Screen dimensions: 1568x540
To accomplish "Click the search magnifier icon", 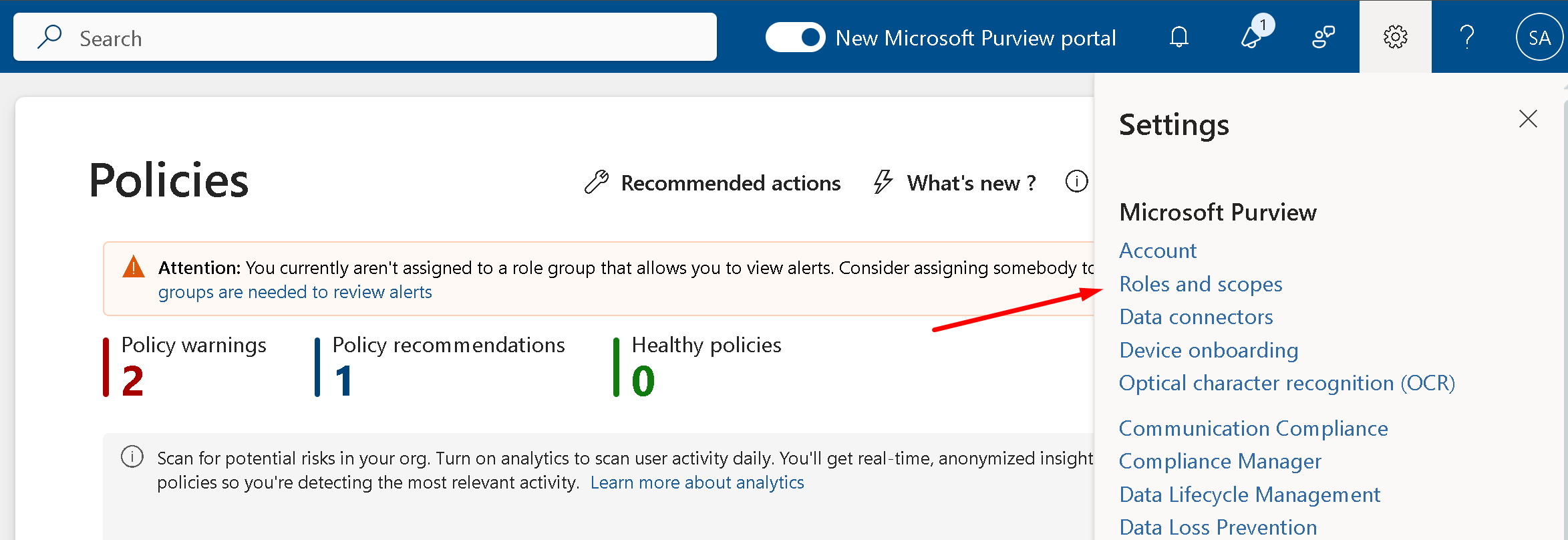I will pyautogui.click(x=49, y=37).
